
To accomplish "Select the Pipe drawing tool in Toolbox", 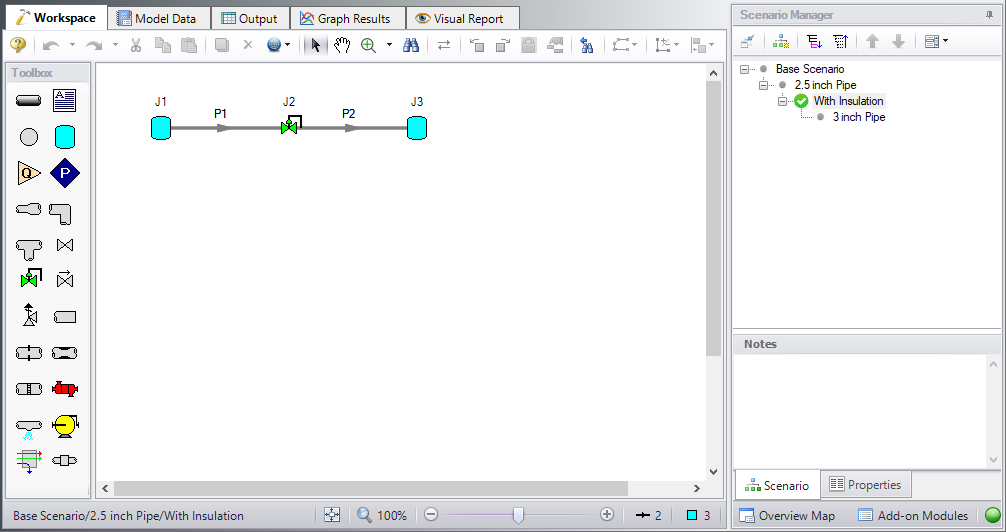I will click(29, 100).
